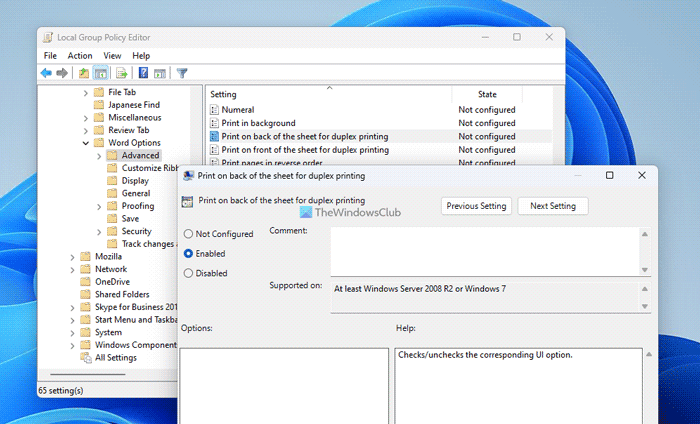Image resolution: width=700 pixels, height=424 pixels.
Task: Click the Shared Folders folder icon
Action: tap(85, 294)
